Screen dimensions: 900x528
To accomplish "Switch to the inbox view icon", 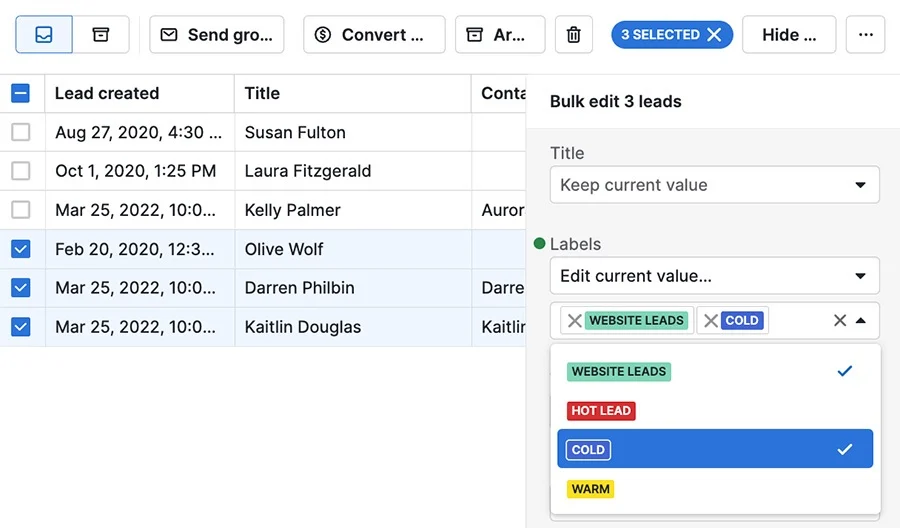I will [44, 34].
